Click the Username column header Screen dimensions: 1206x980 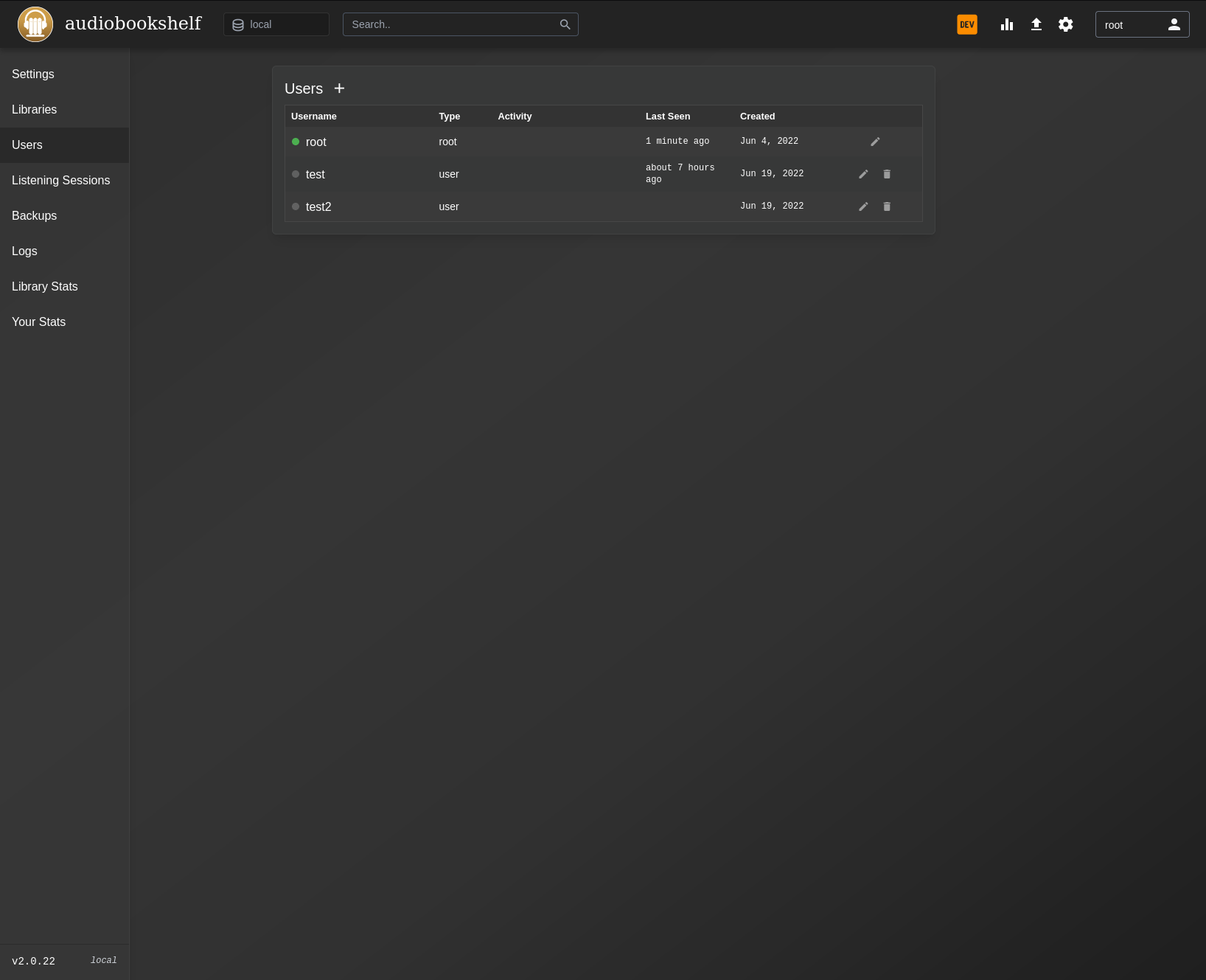[x=314, y=117]
